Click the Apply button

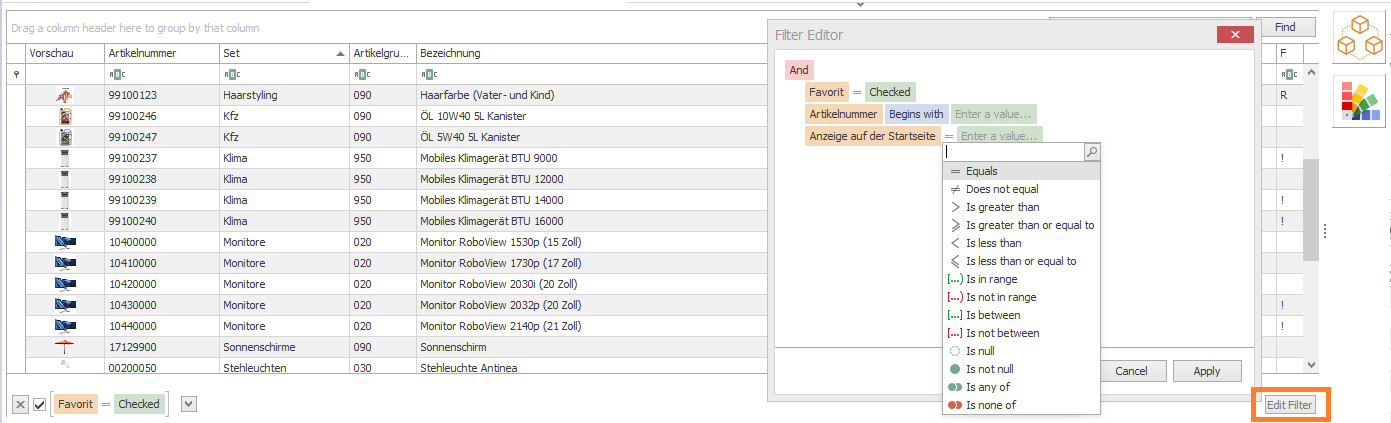click(1206, 371)
